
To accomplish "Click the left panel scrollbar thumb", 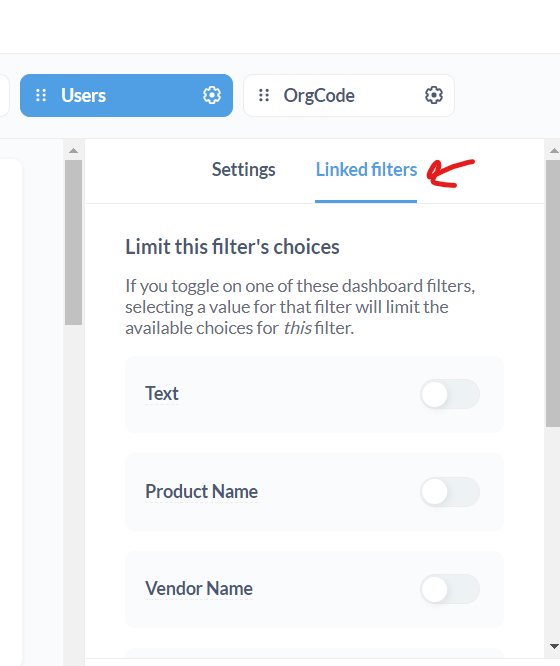I will pyautogui.click(x=74, y=243).
